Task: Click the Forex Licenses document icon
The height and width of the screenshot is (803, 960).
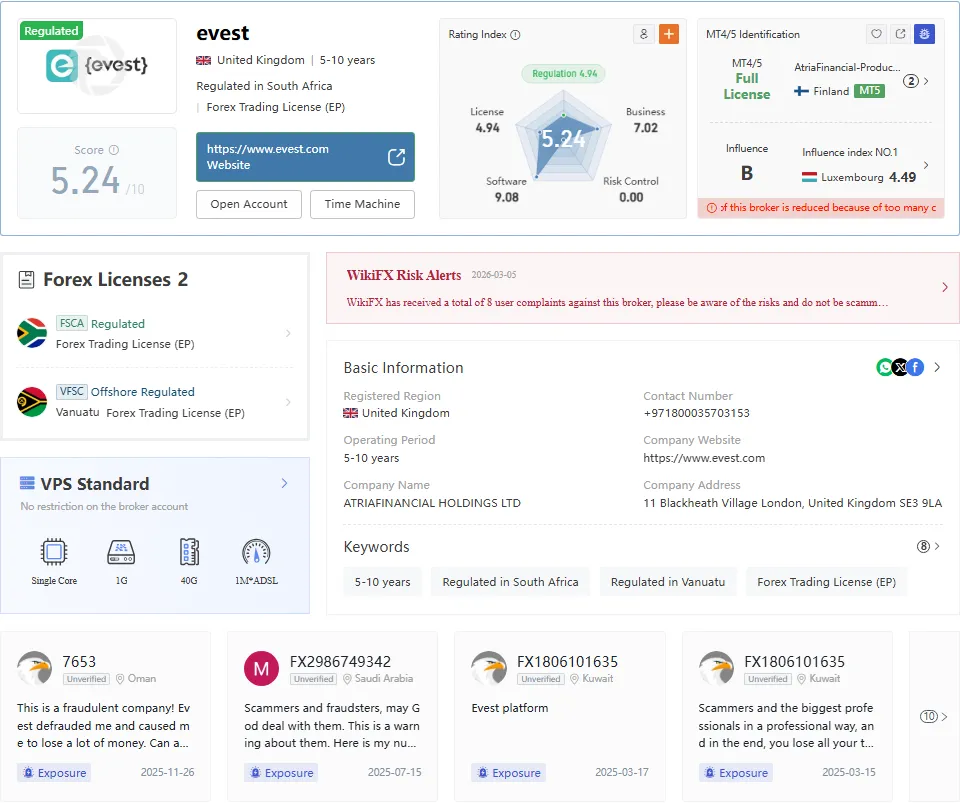Action: point(26,280)
